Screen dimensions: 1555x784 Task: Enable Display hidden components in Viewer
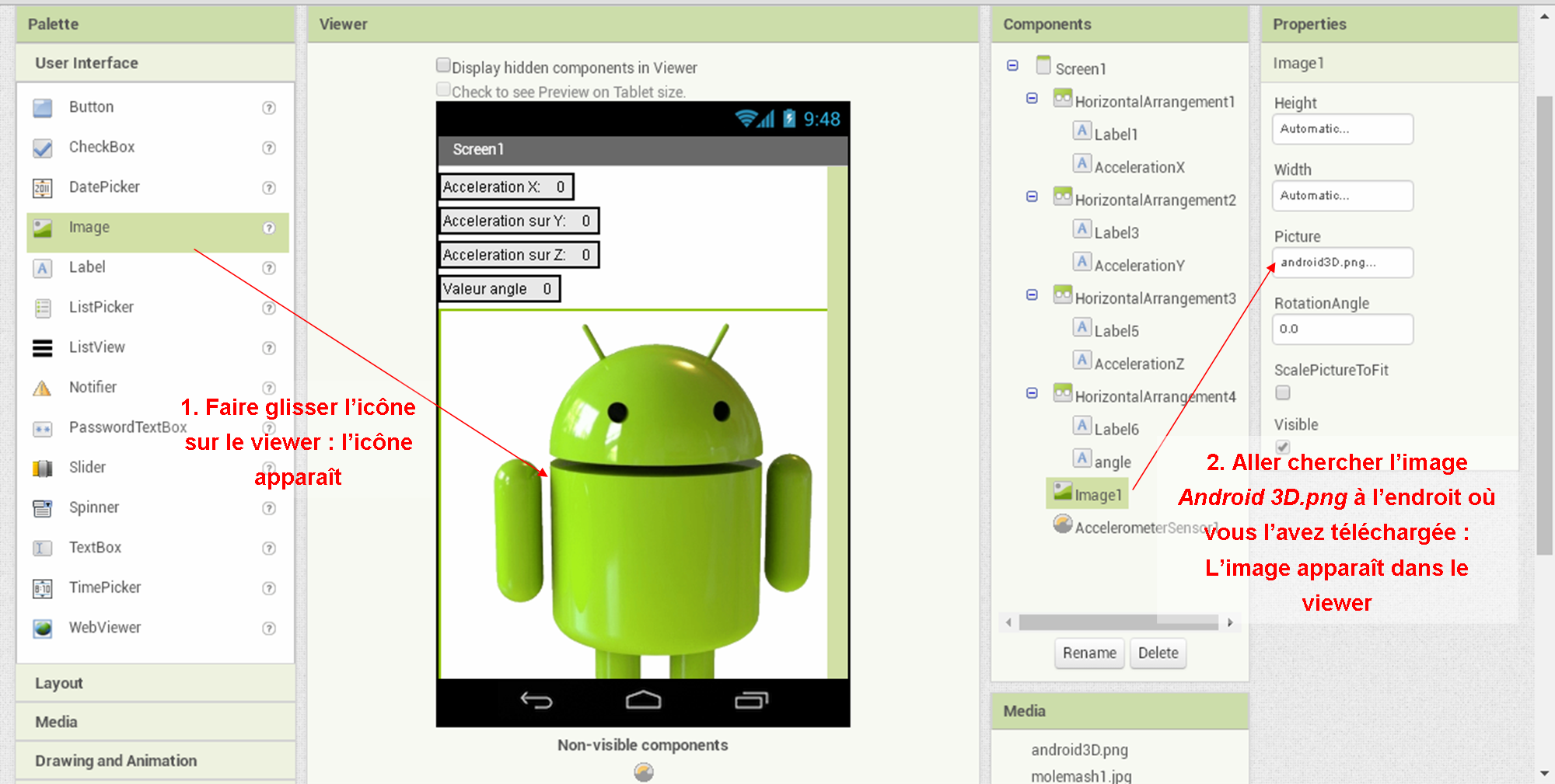pyautogui.click(x=443, y=65)
